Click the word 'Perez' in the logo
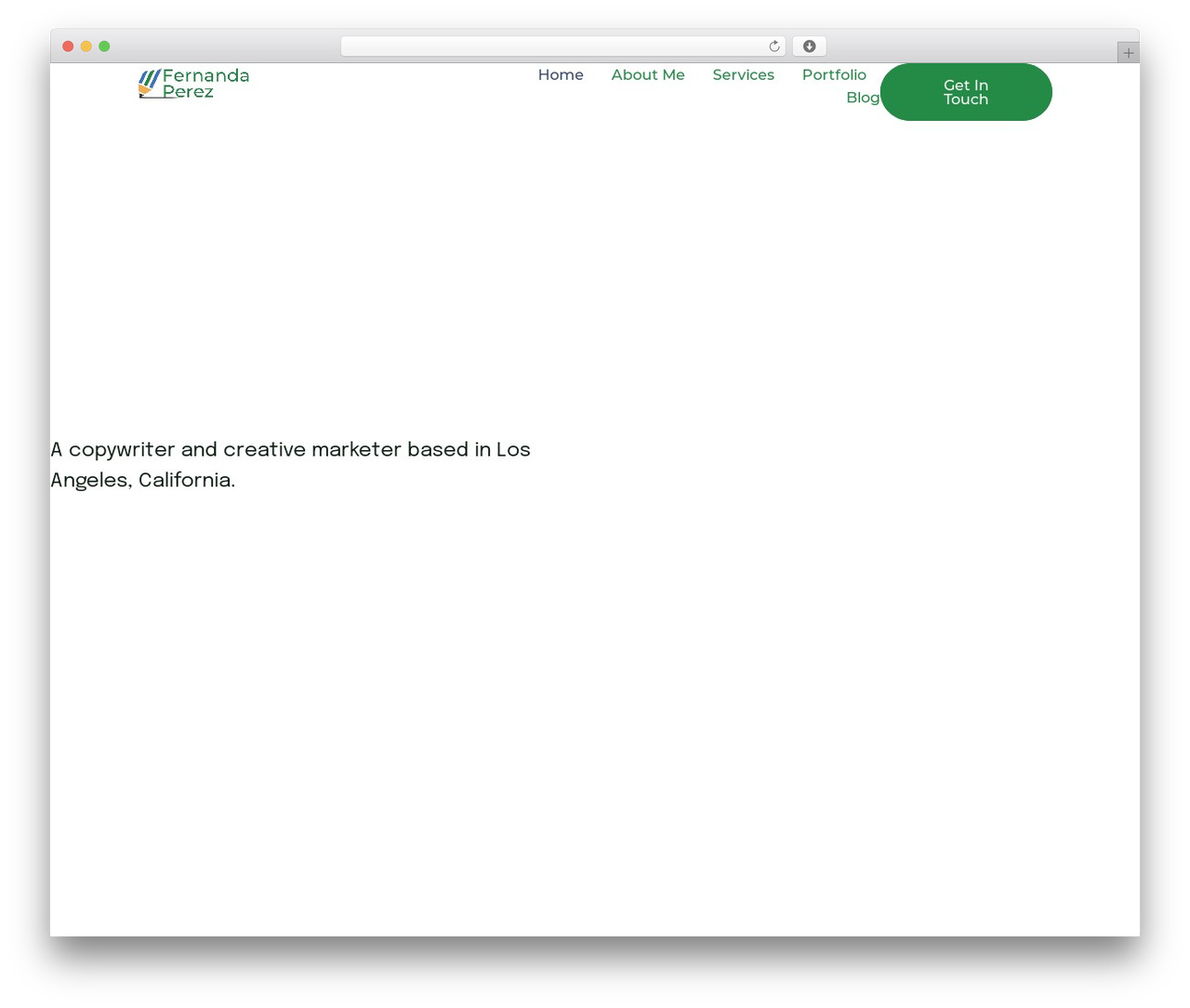 [188, 91]
